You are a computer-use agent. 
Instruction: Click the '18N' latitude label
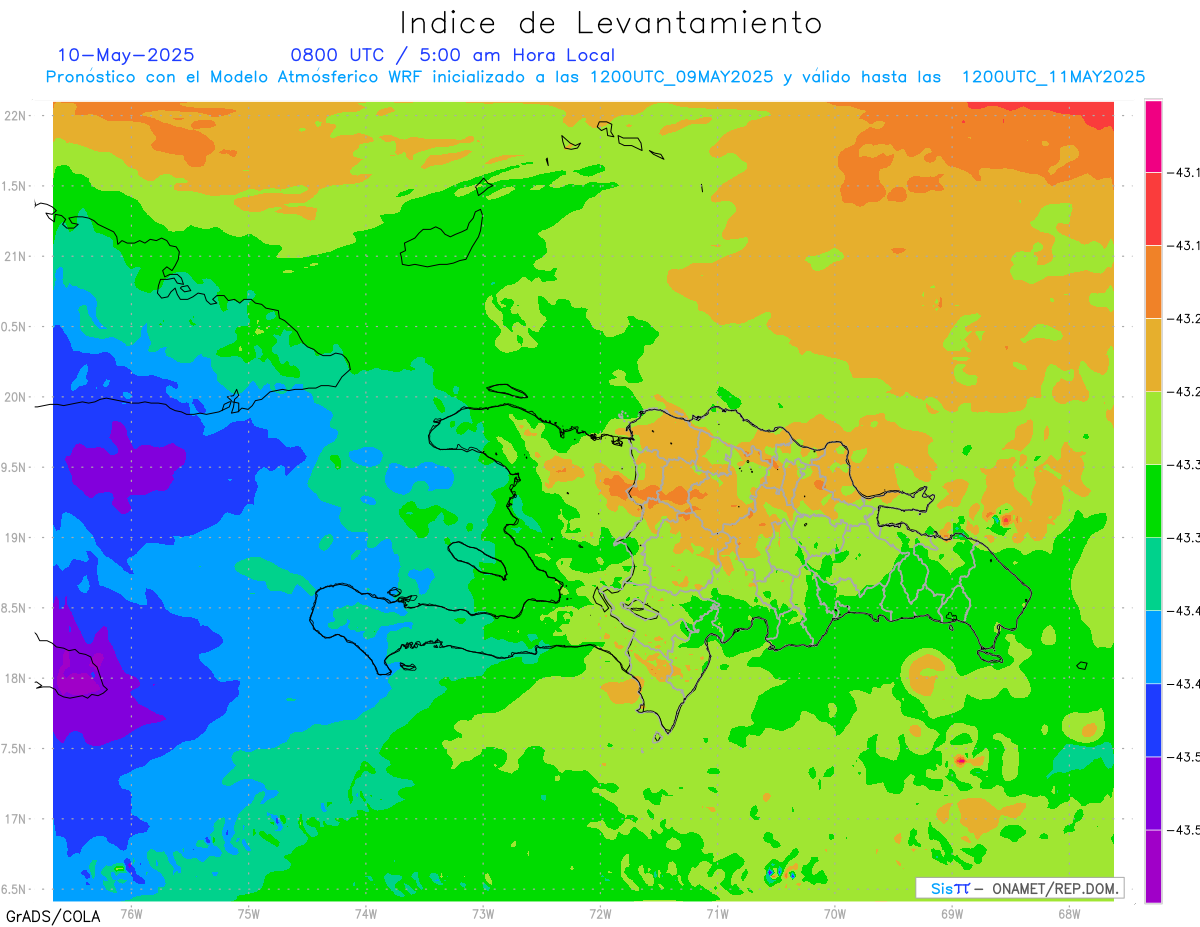[15, 678]
